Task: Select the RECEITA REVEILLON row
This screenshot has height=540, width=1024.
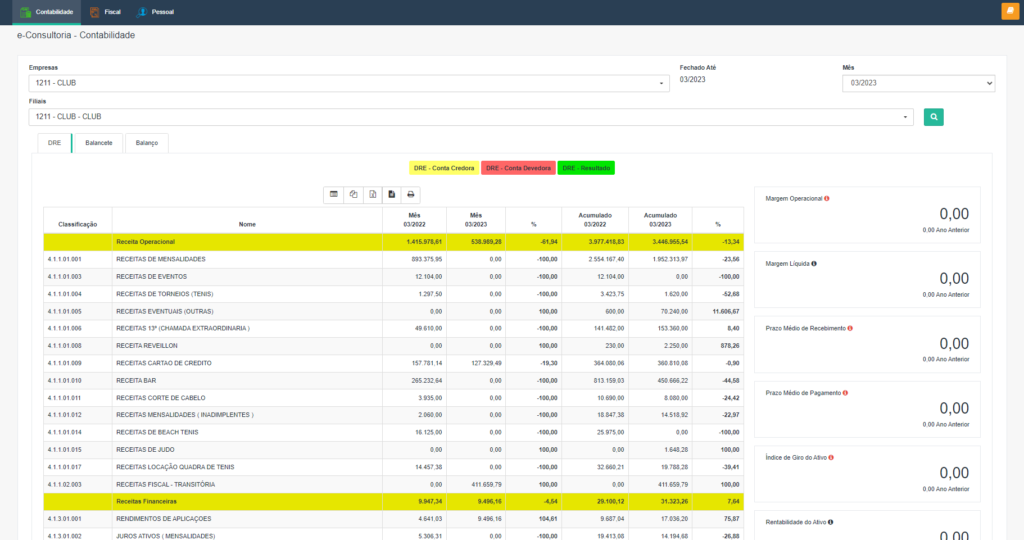Action: pos(393,346)
